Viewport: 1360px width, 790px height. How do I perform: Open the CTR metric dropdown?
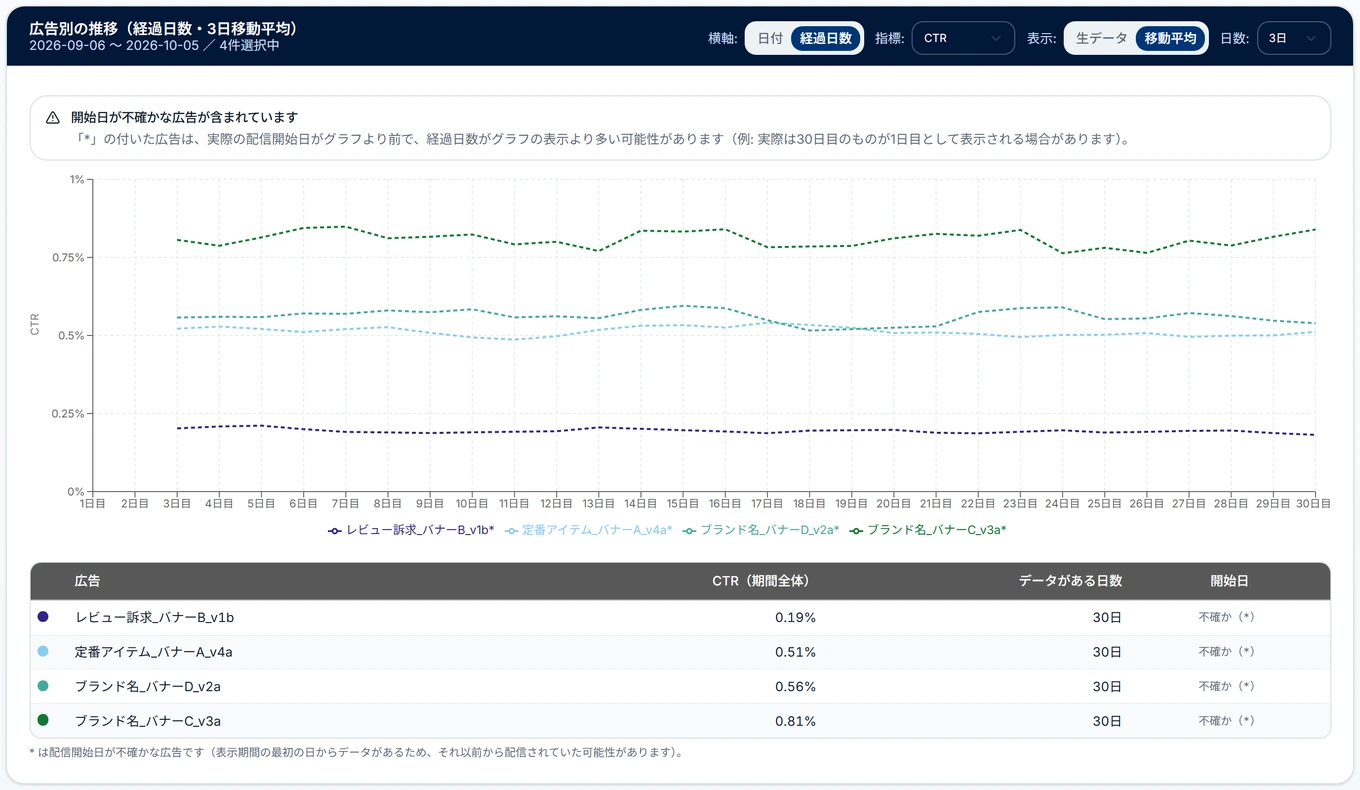click(x=962, y=38)
